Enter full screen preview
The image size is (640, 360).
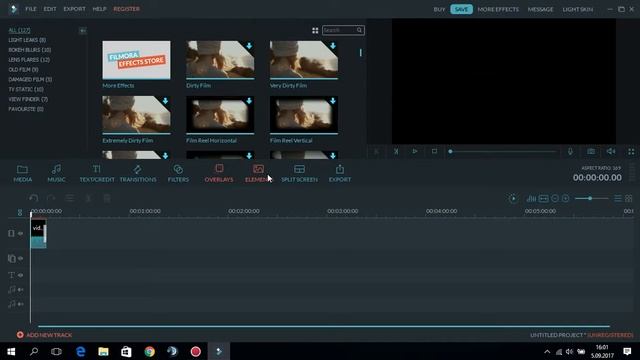pos(631,151)
